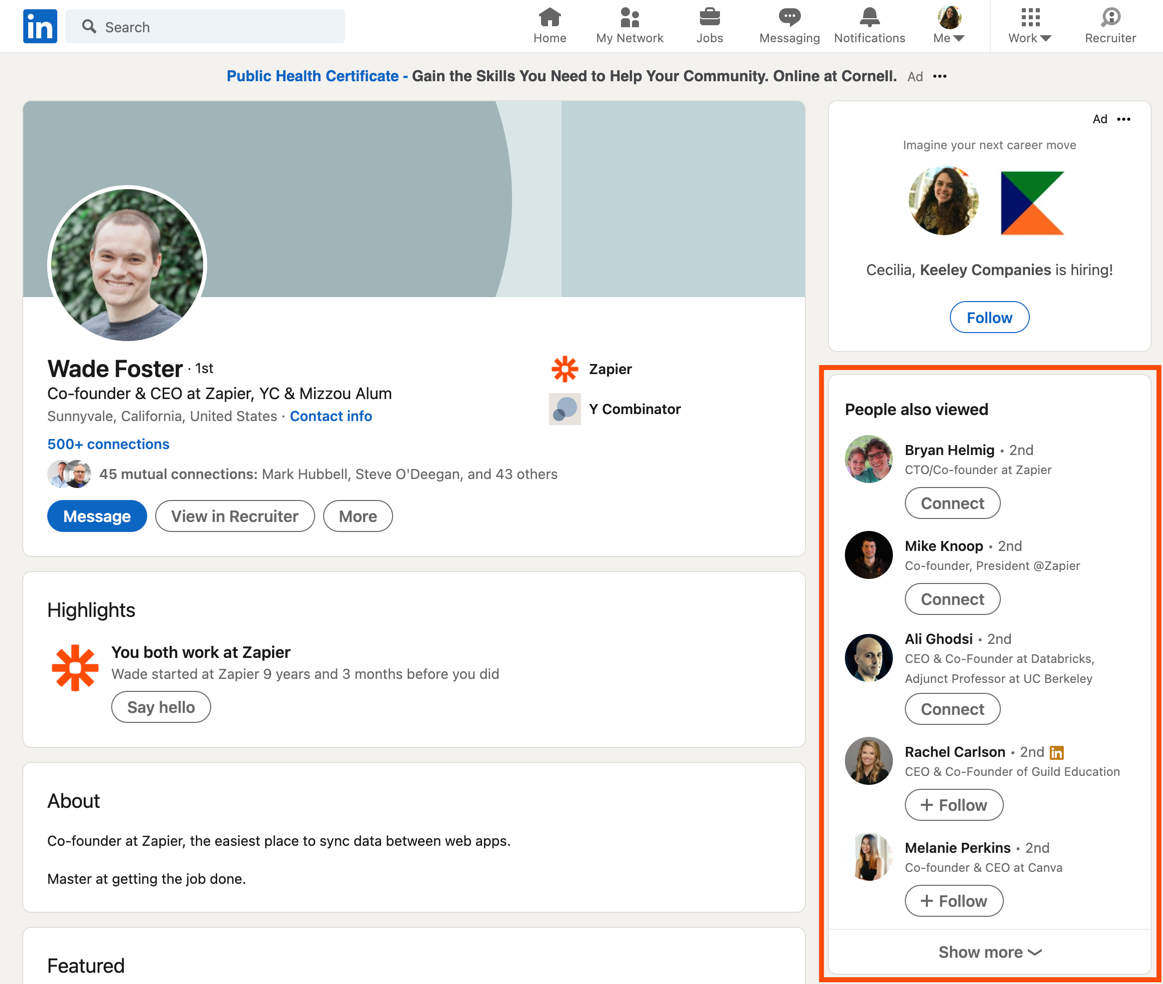Open Contact info link
The width and height of the screenshot is (1163, 984).
point(331,416)
